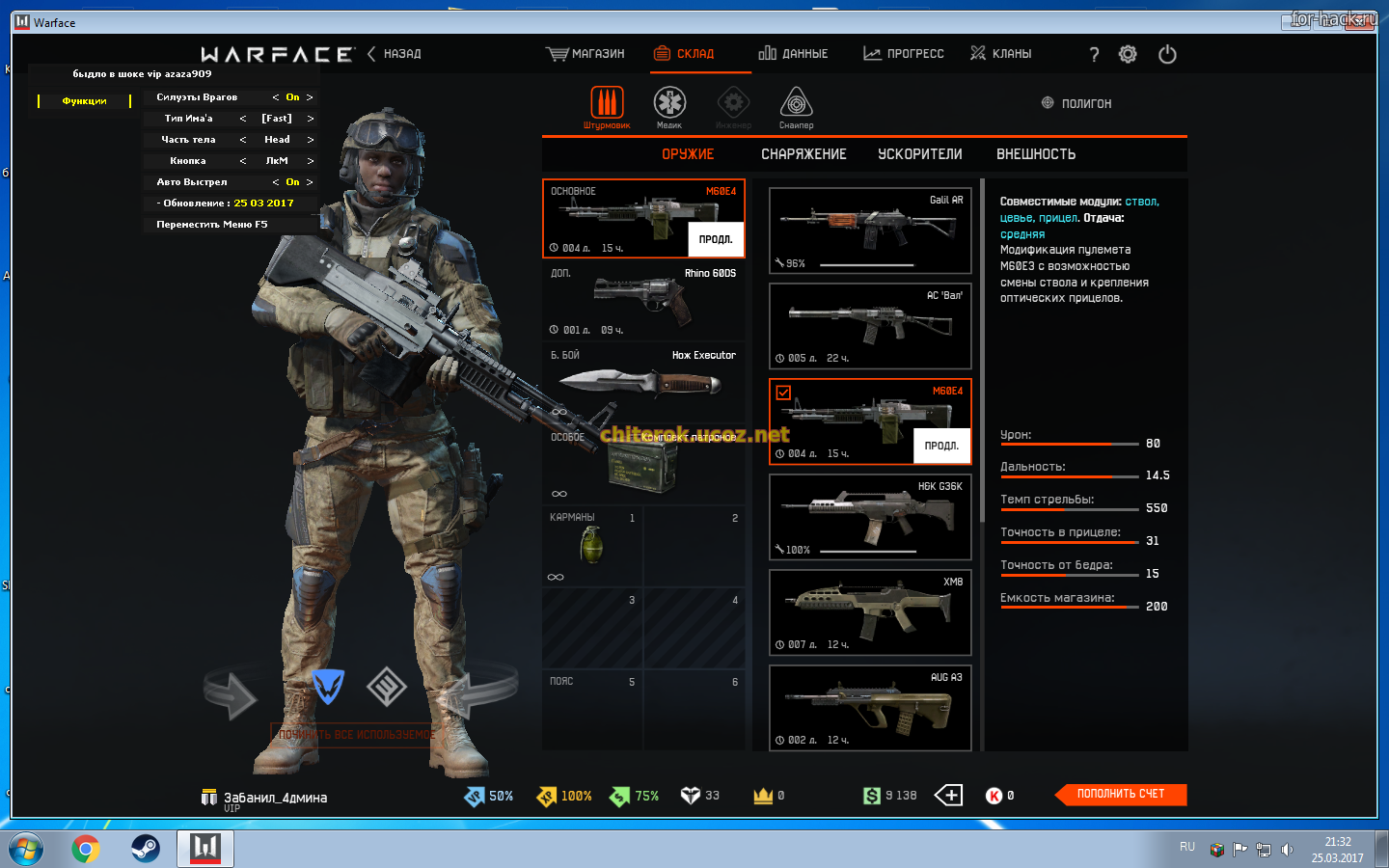Click the money boost 100% icon
The image size is (1389, 868).
[547, 796]
